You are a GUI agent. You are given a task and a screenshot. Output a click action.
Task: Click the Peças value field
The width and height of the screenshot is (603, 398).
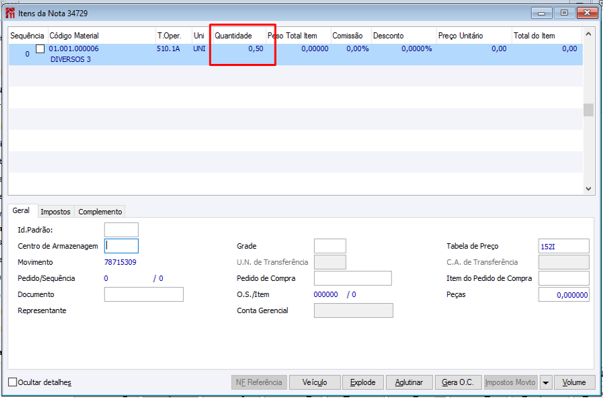coord(564,295)
